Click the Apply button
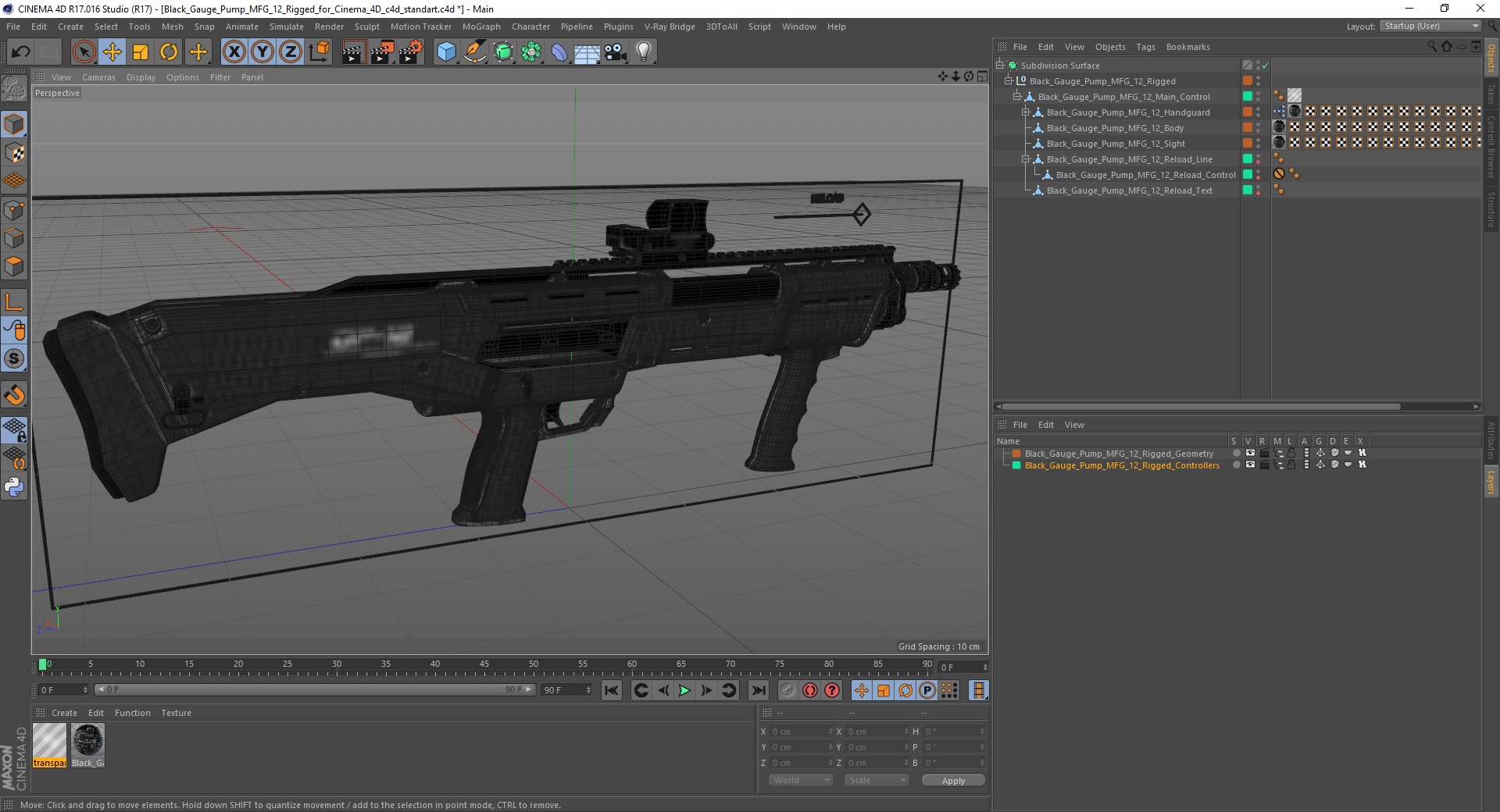This screenshot has width=1500, height=812. click(x=953, y=780)
